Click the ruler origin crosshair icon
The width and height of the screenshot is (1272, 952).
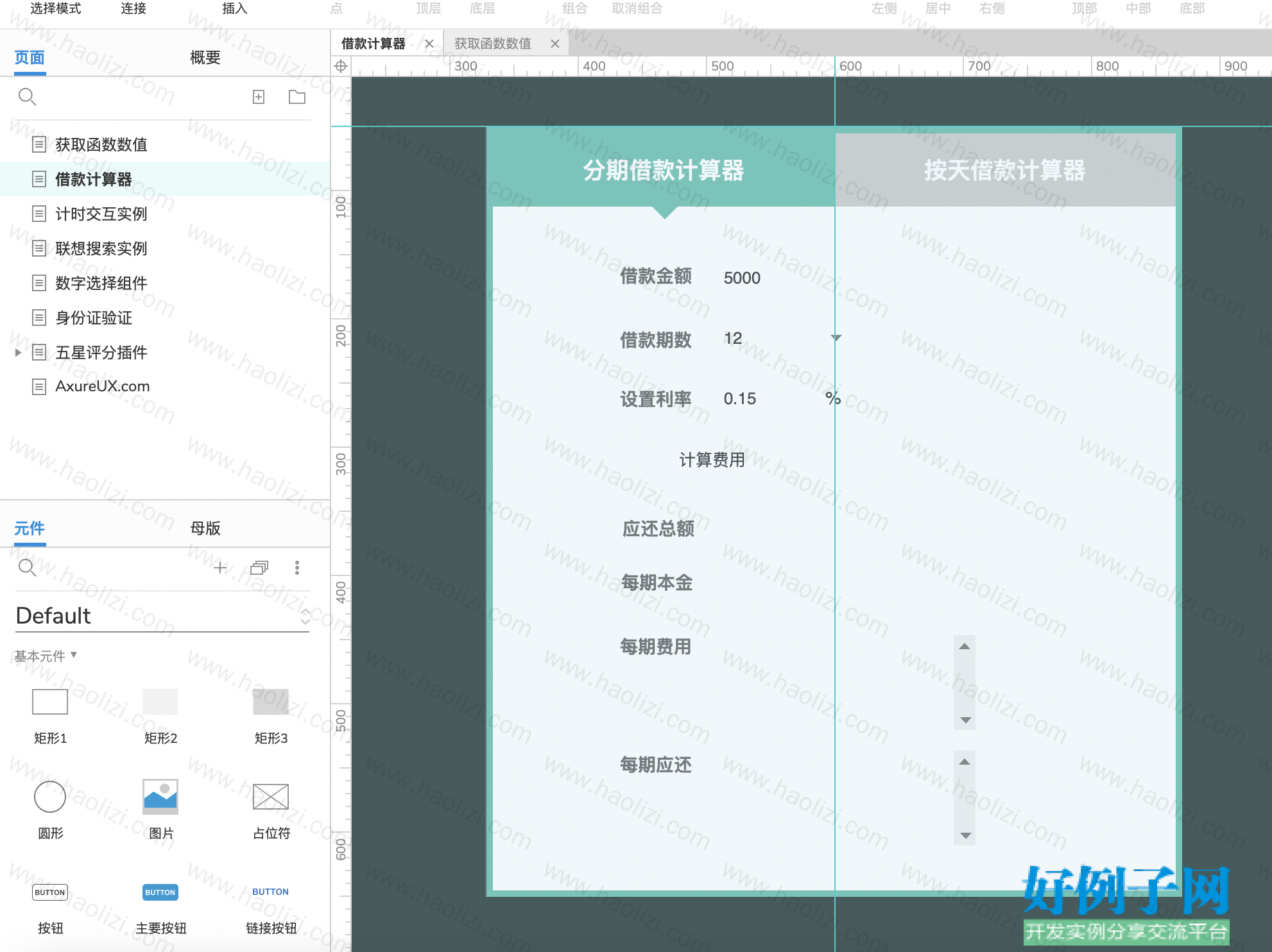341,66
